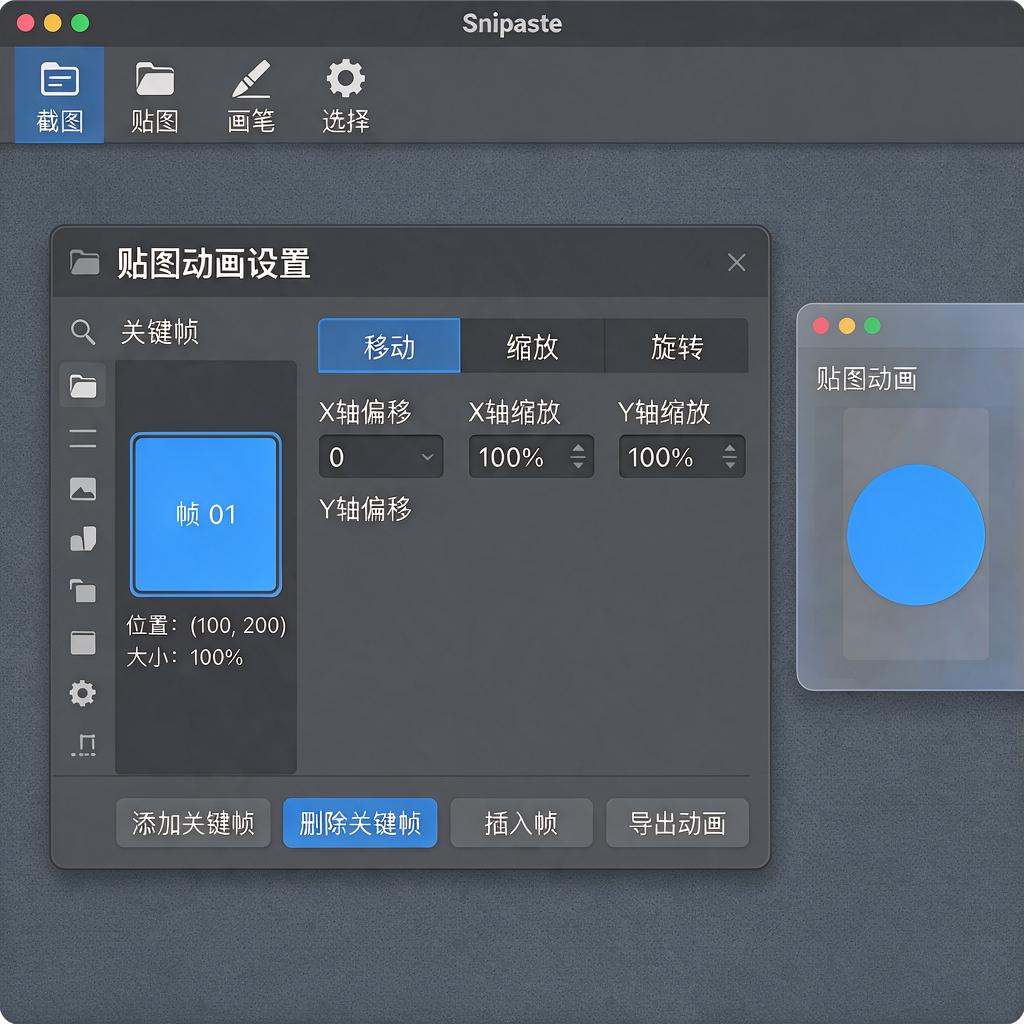Select the highlighted folder icon in the sidebar
This screenshot has height=1024, width=1024.
[83, 386]
